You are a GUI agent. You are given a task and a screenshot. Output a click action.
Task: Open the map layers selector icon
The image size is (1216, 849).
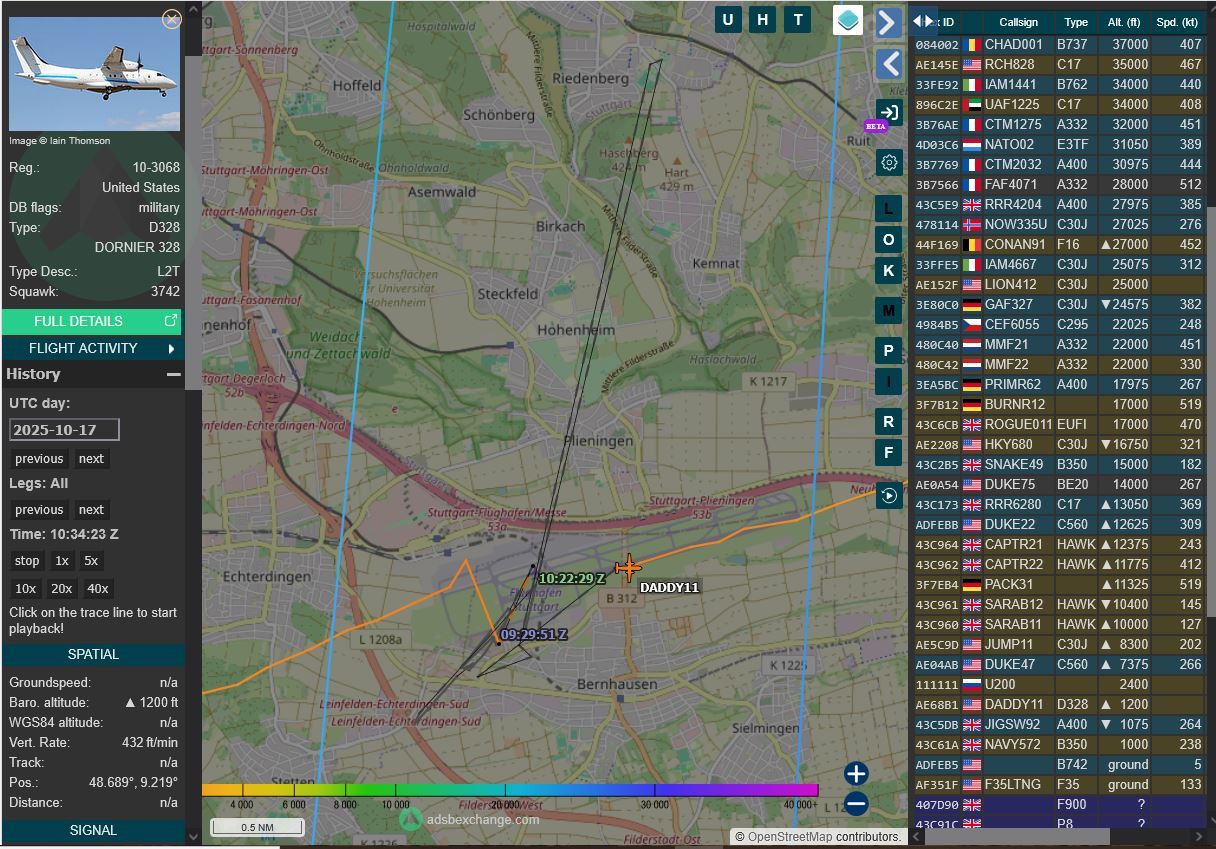coord(848,20)
